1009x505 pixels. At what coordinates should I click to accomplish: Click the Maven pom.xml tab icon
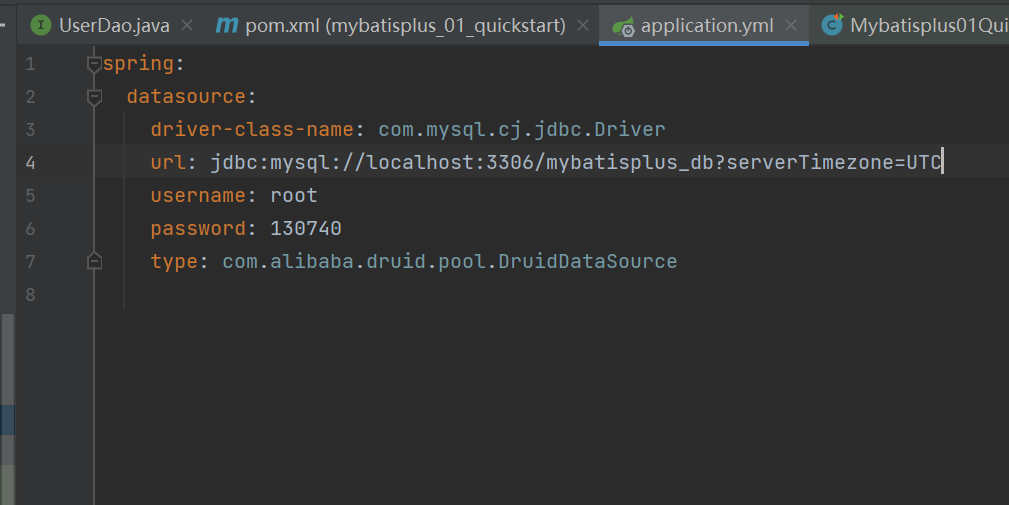226,25
